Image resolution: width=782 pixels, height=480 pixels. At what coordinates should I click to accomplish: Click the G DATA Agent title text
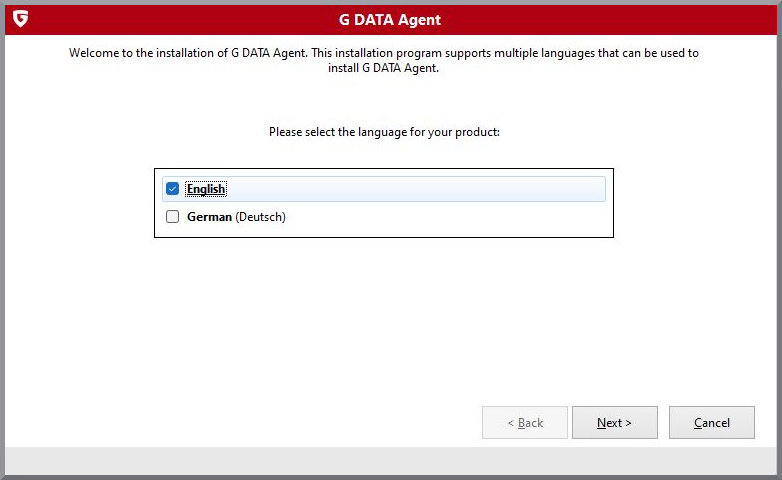(x=390, y=19)
